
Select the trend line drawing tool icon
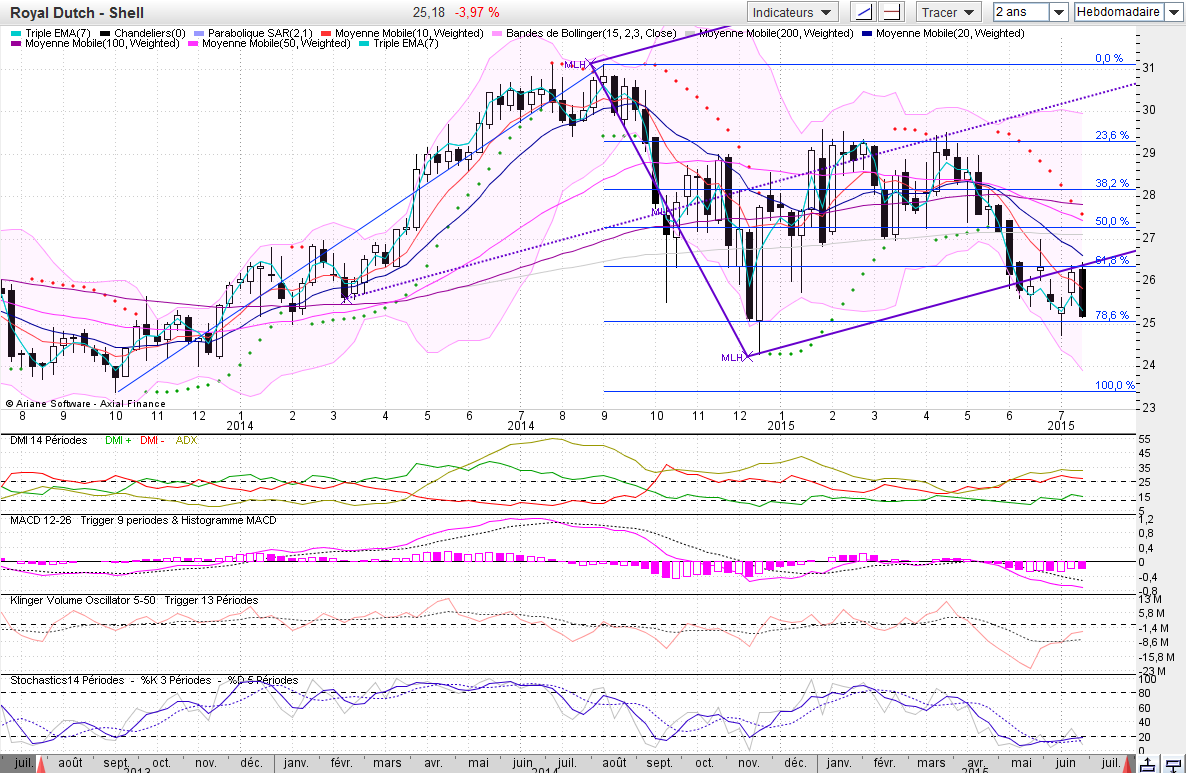864,12
